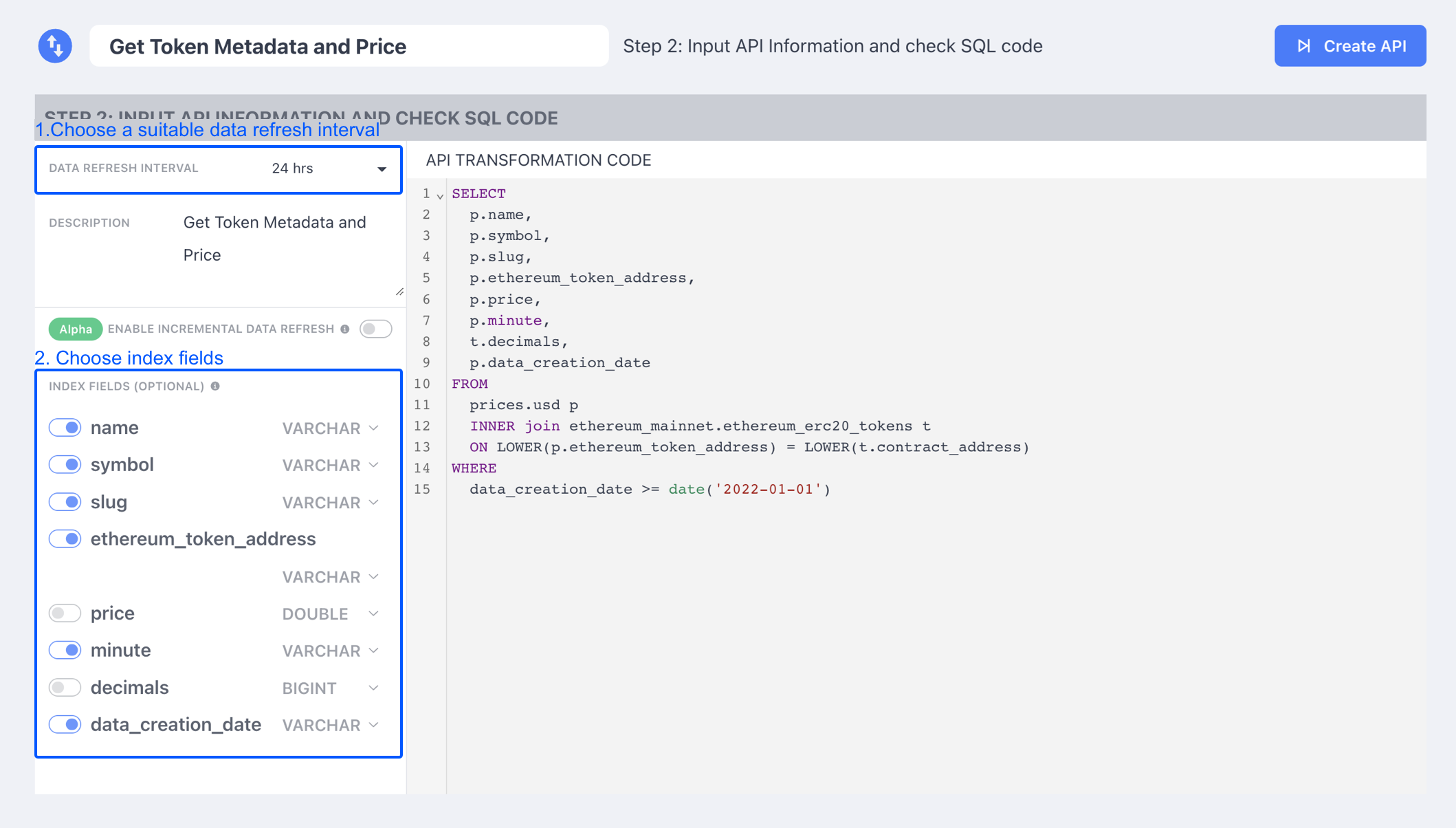The height and width of the screenshot is (828, 1456).
Task: Click the info icon beside Incremental Data Refresh
Action: [x=345, y=329]
